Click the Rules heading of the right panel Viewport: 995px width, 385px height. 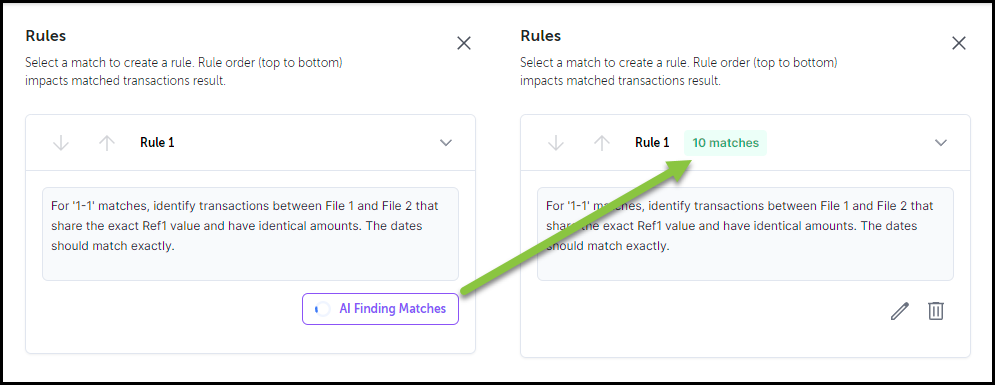click(541, 36)
